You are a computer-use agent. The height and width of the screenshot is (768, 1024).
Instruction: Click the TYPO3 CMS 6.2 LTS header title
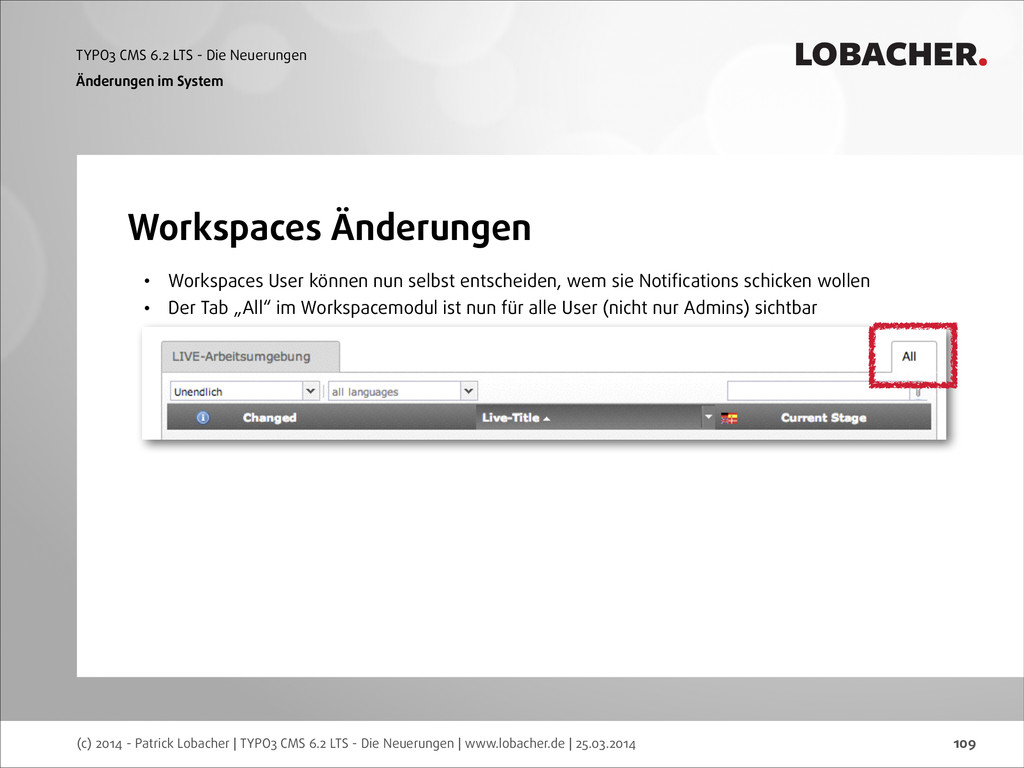(191, 55)
